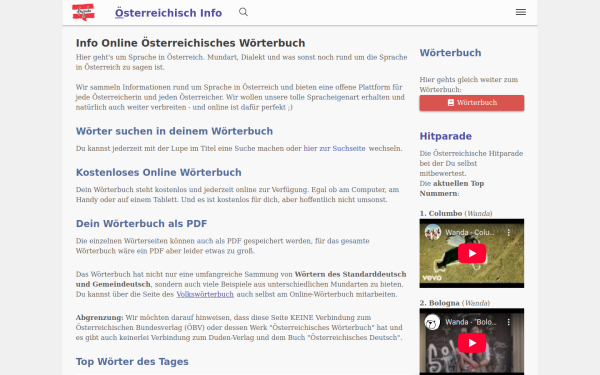Click the Österreichisch flag logo
The width and height of the screenshot is (600, 375).
click(x=83, y=12)
